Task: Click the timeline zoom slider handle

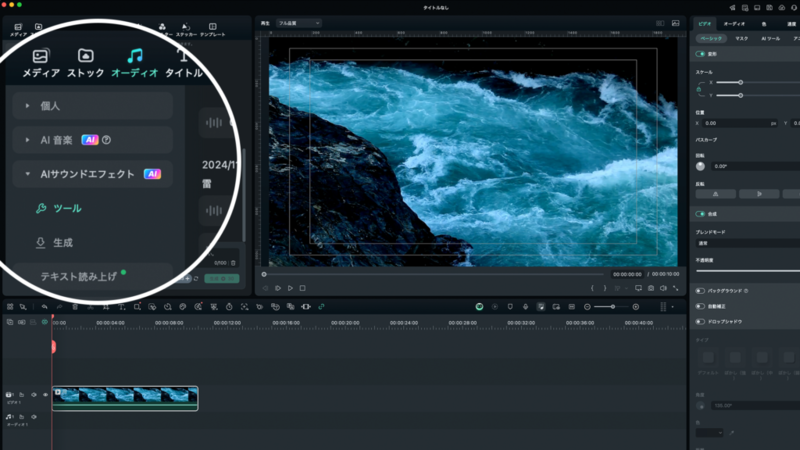Action: pyautogui.click(x=613, y=307)
